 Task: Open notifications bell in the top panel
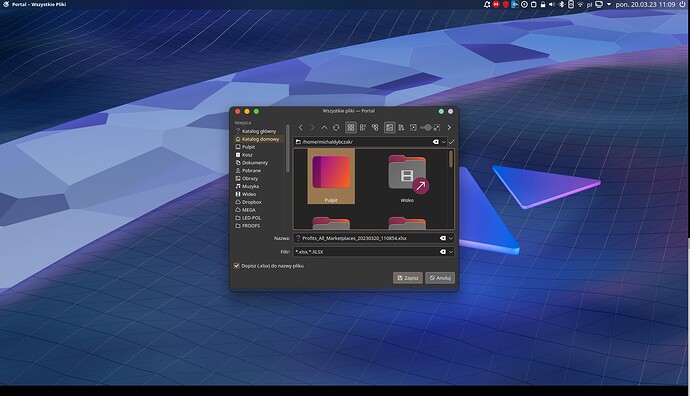pyautogui.click(x=487, y=4)
